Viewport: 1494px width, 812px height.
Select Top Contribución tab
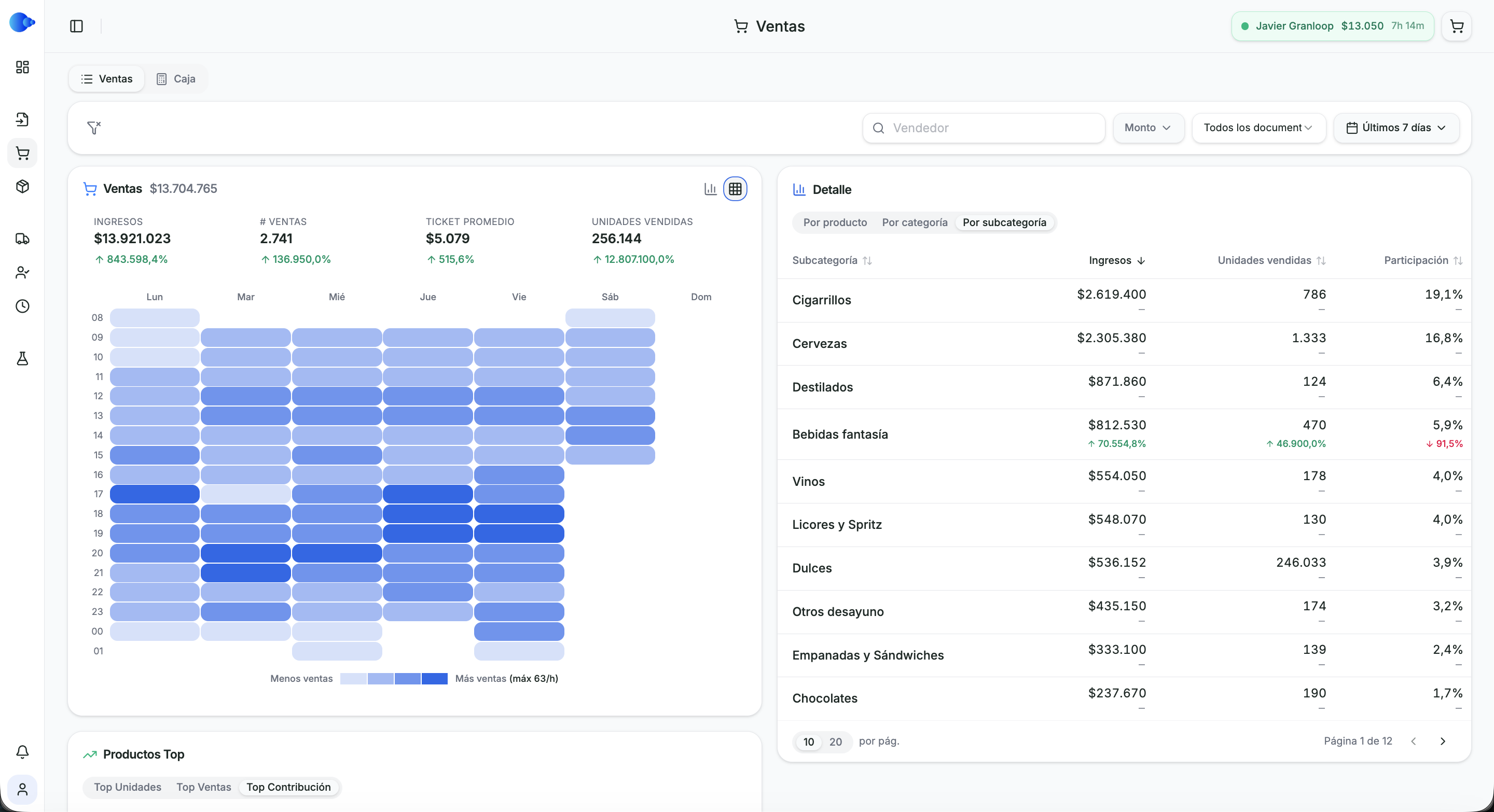click(288, 787)
